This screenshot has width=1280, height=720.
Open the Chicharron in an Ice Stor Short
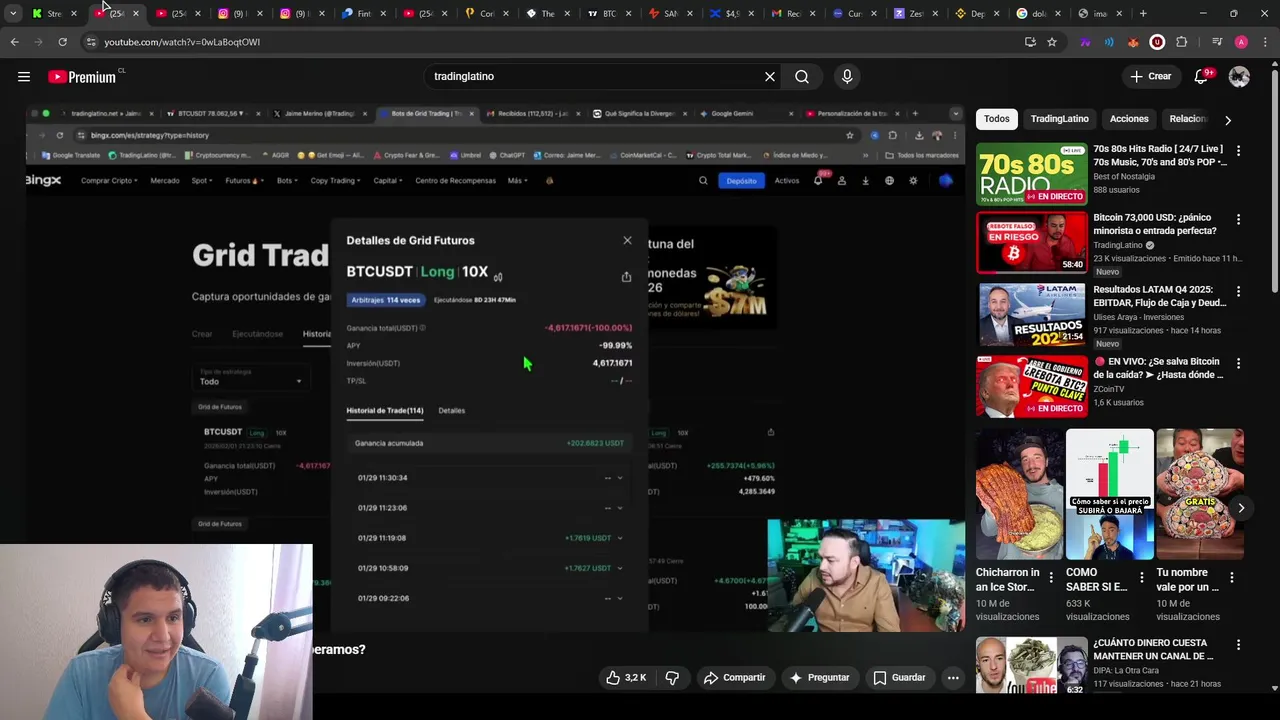[x=1020, y=495]
